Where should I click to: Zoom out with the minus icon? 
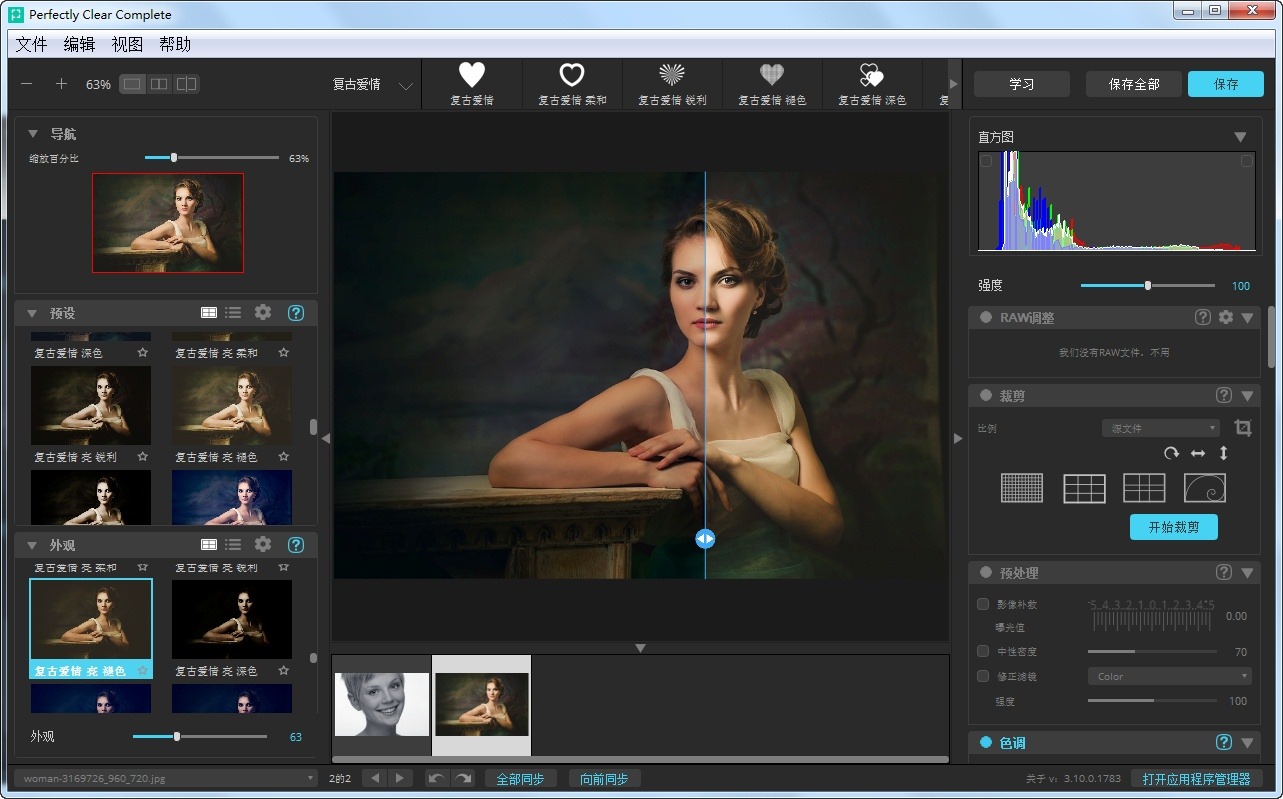pos(27,84)
